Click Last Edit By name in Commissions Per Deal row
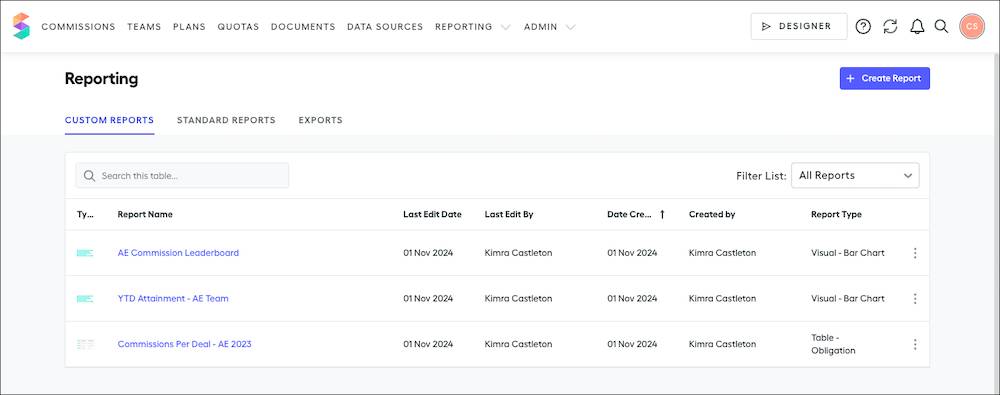 [x=518, y=344]
